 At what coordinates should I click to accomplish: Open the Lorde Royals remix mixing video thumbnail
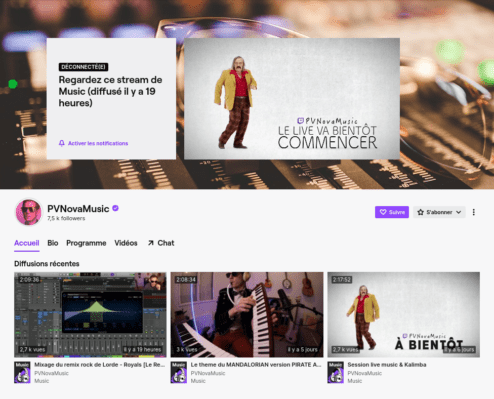click(90, 315)
